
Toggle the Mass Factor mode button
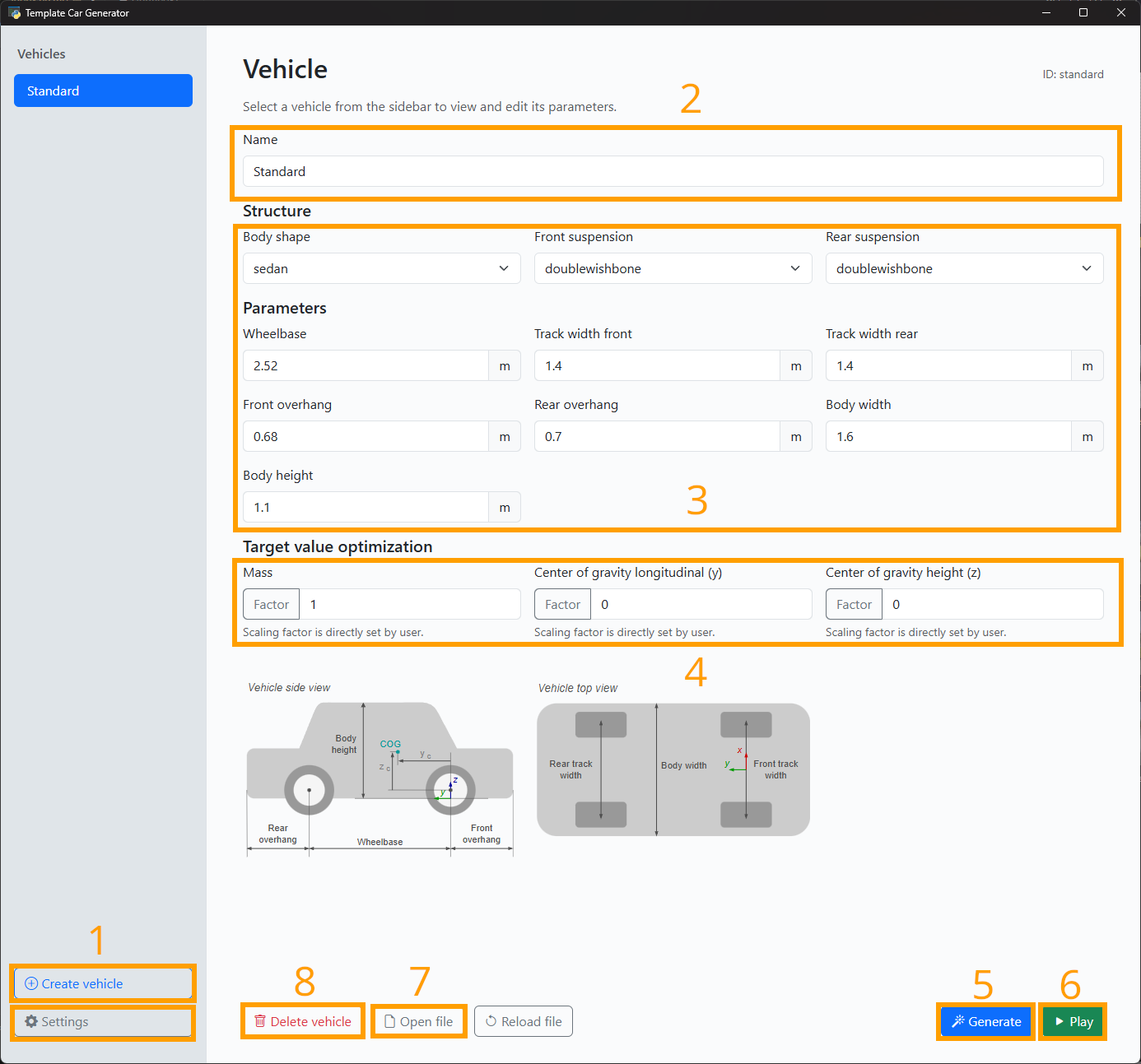pos(271,604)
